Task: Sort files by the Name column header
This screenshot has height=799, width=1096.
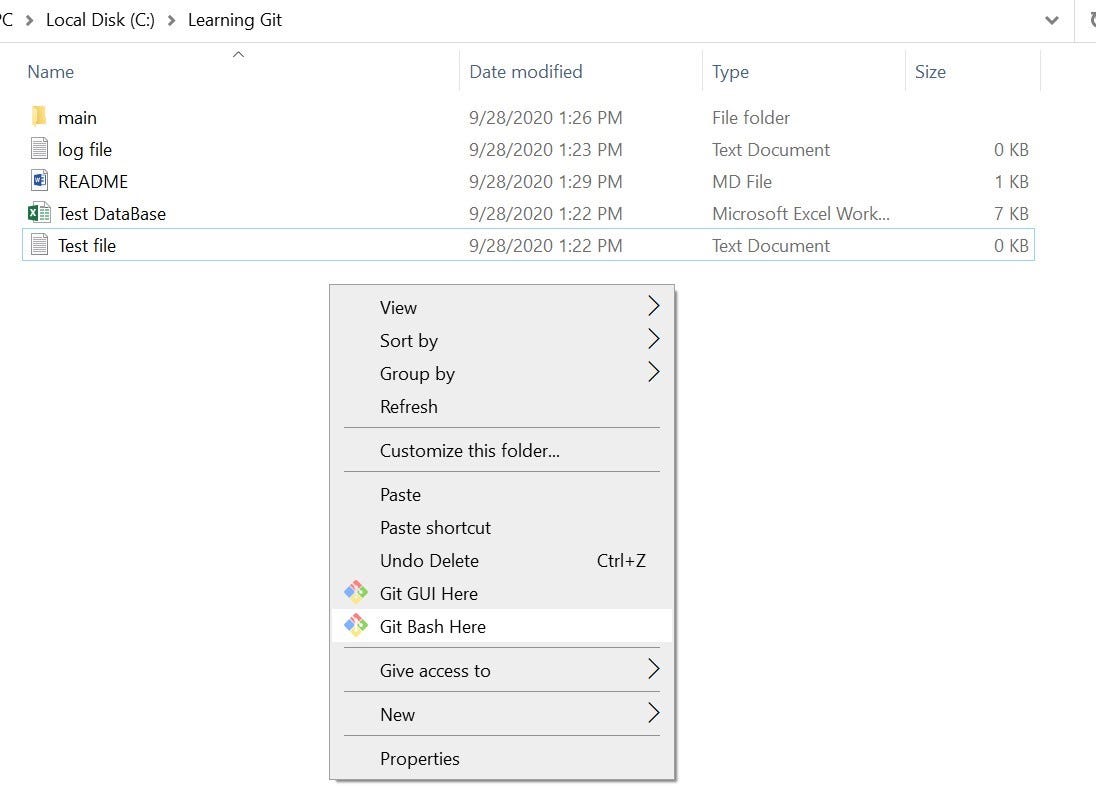Action: pyautogui.click(x=51, y=71)
